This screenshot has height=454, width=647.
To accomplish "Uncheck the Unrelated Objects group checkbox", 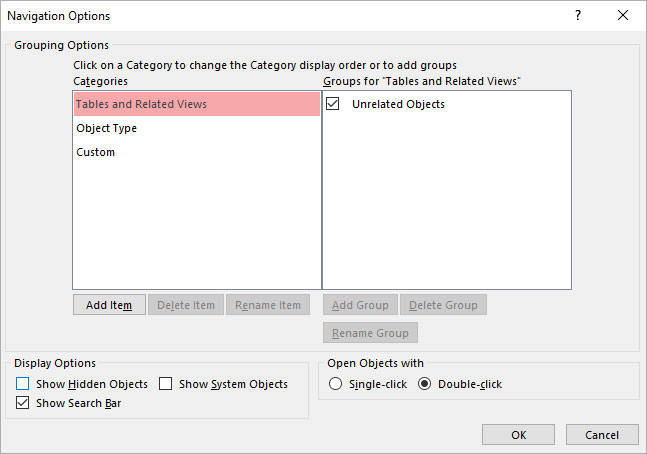I will (x=333, y=104).
